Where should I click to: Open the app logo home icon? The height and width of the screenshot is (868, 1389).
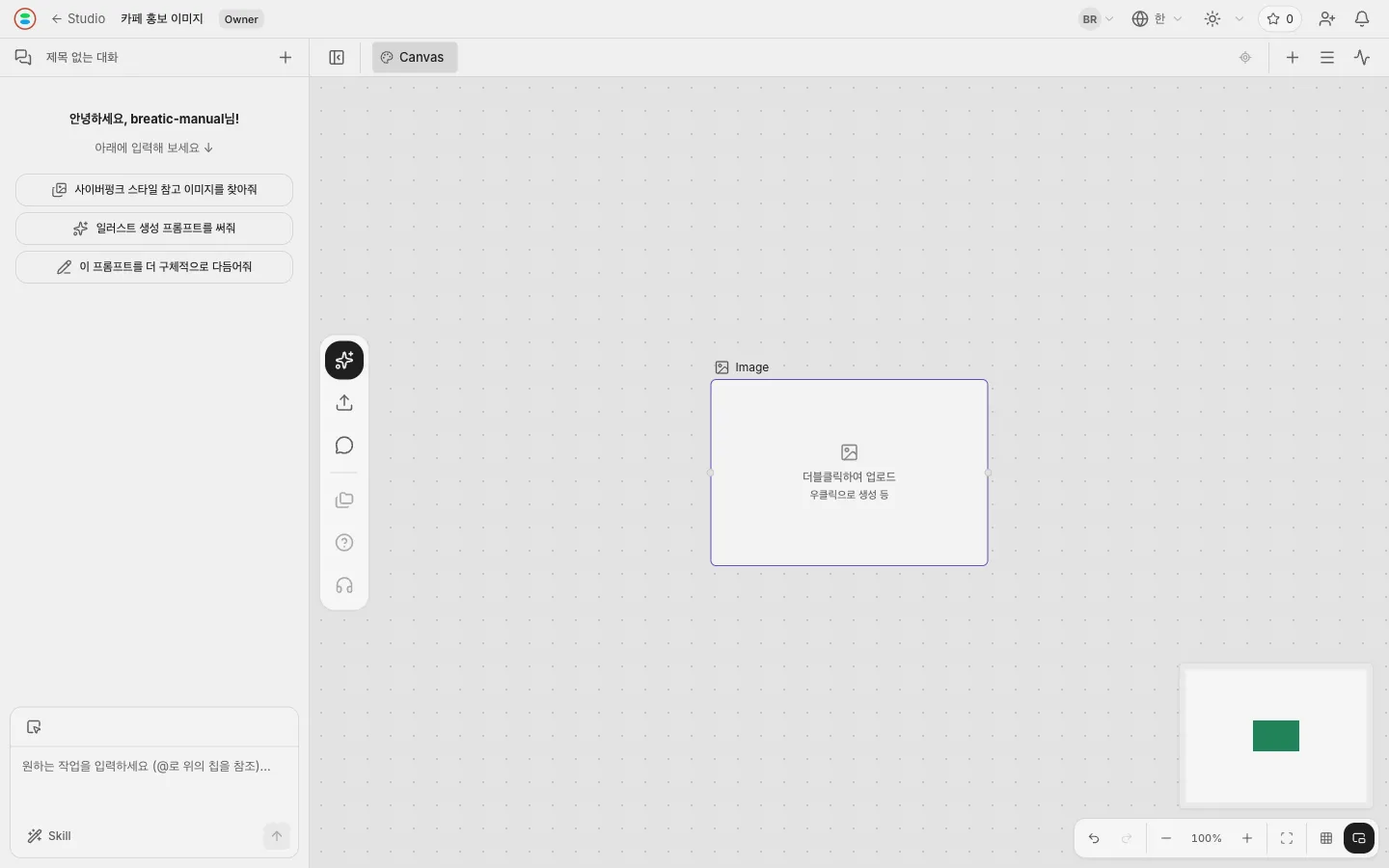tap(25, 18)
